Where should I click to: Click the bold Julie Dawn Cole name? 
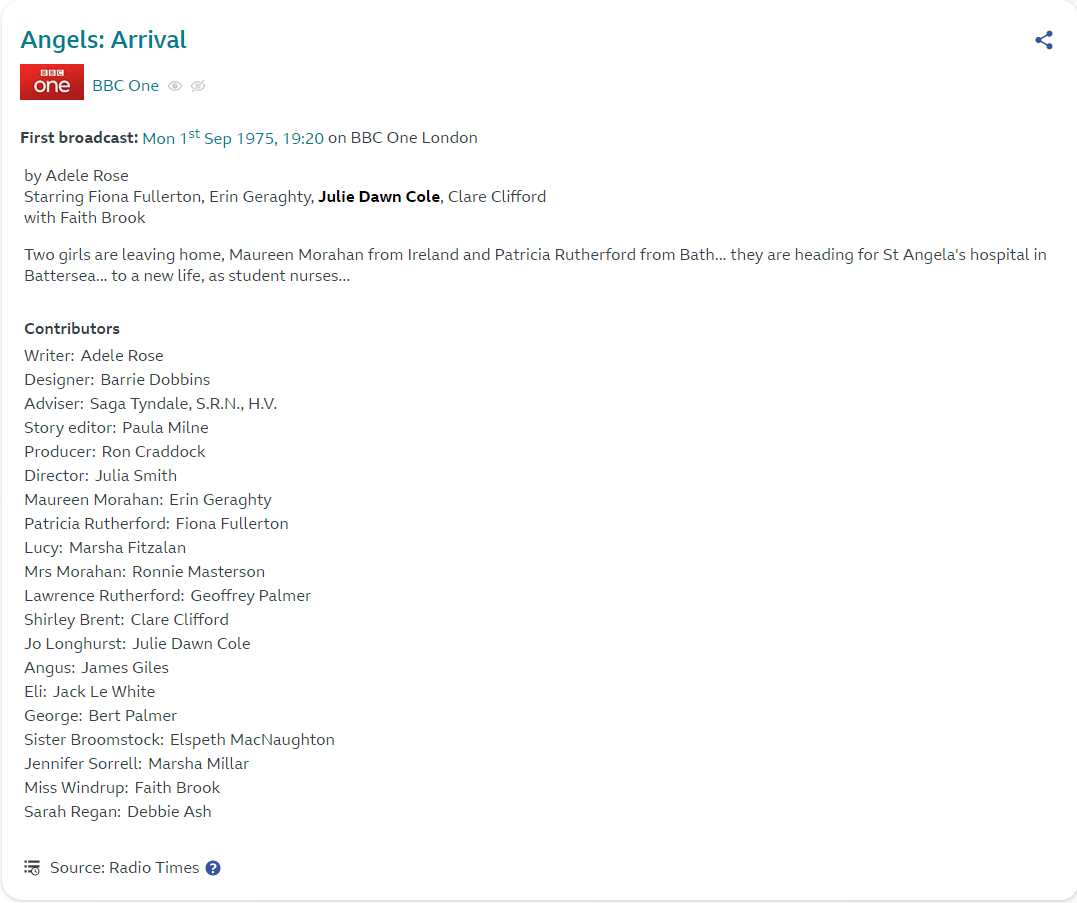[379, 197]
